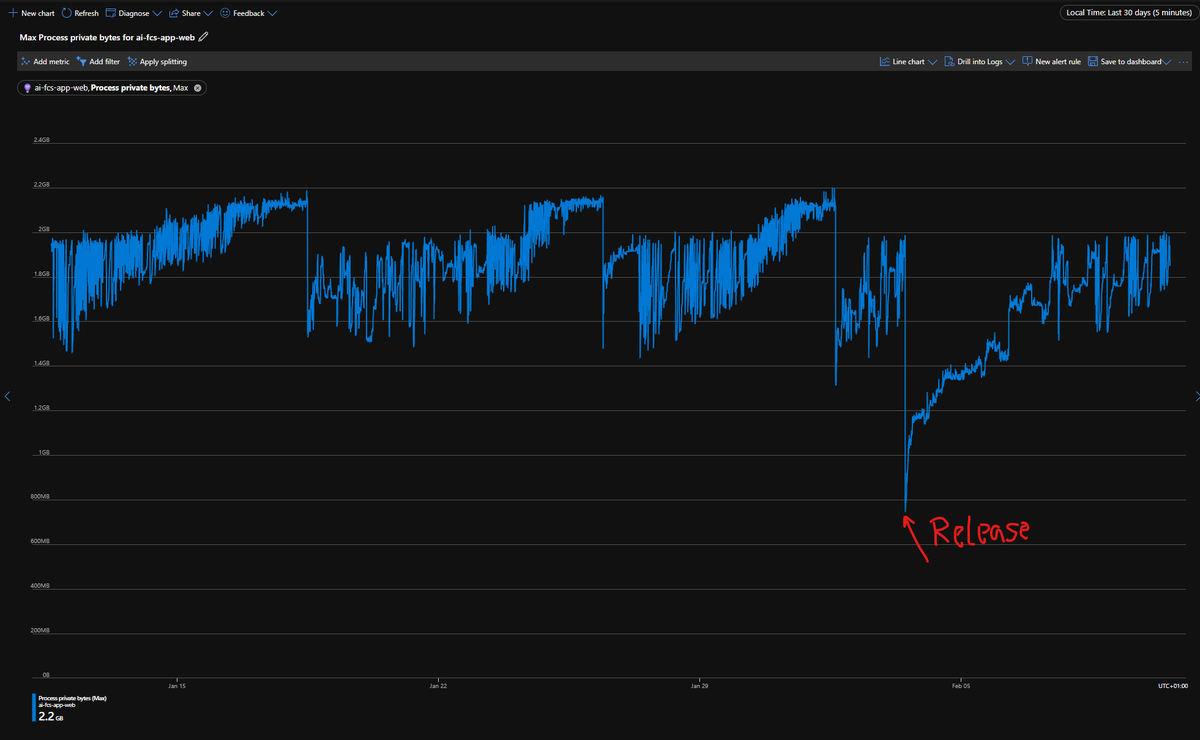1200x740 pixels.
Task: Click the 2GB y-axis label
Action: click(44, 229)
